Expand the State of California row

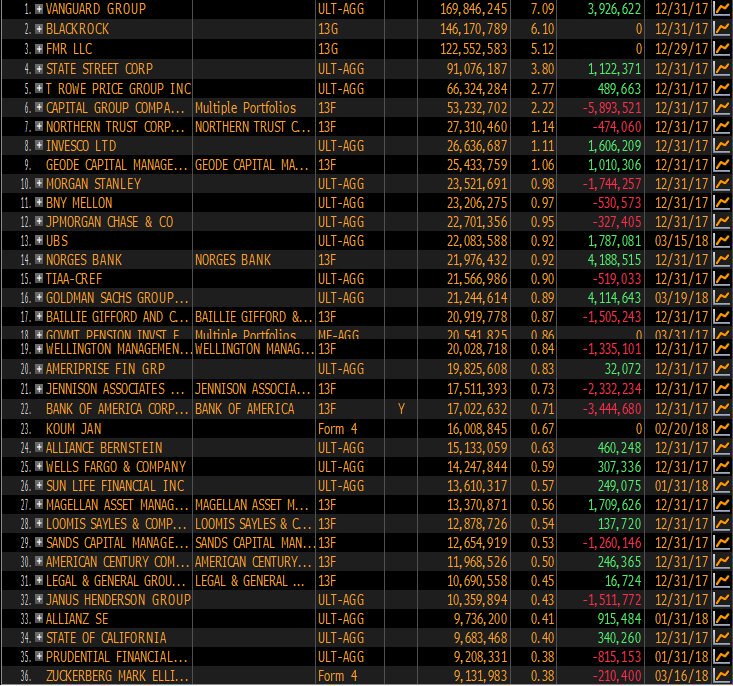[x=39, y=637]
